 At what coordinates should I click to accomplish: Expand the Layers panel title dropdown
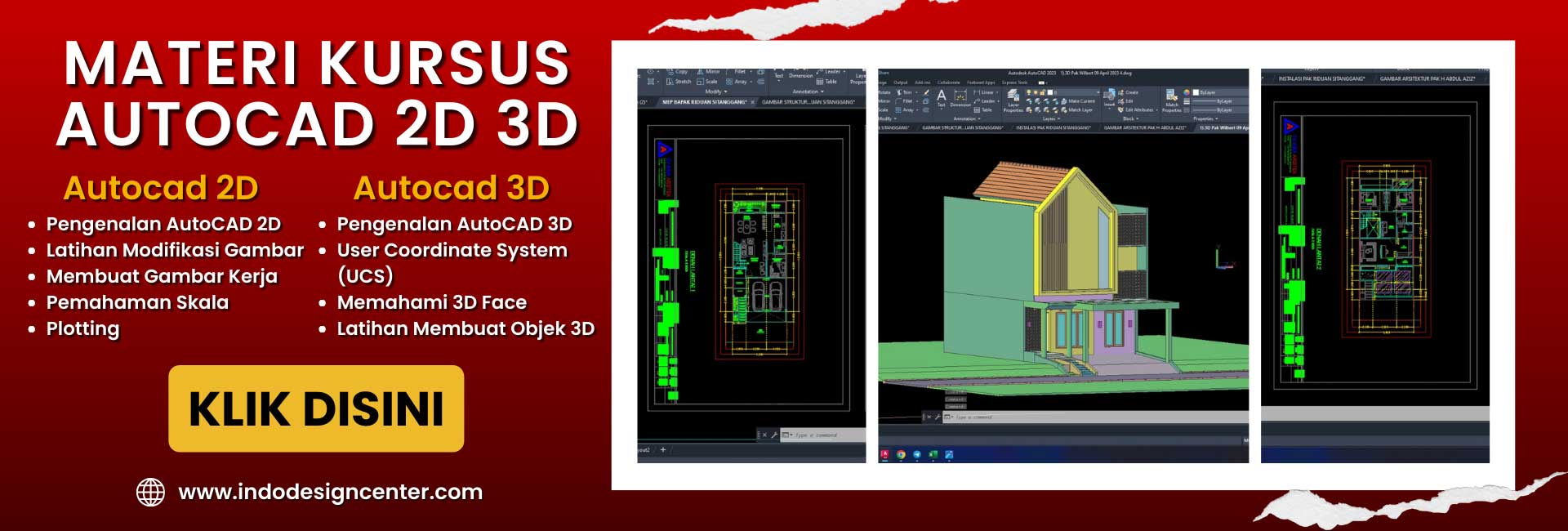point(1051,118)
